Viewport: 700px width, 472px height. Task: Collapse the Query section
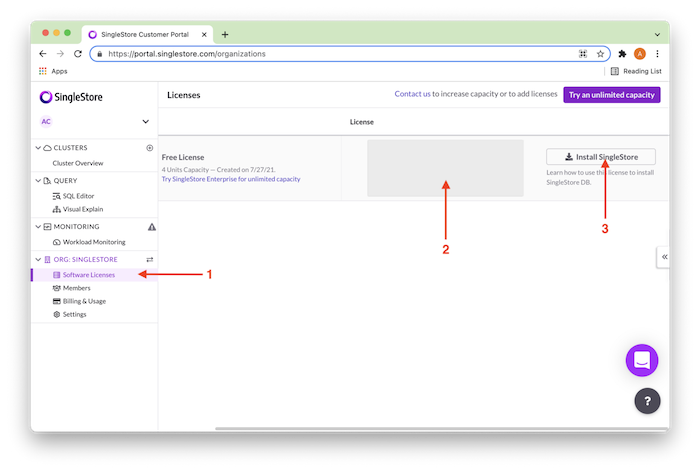[38, 180]
